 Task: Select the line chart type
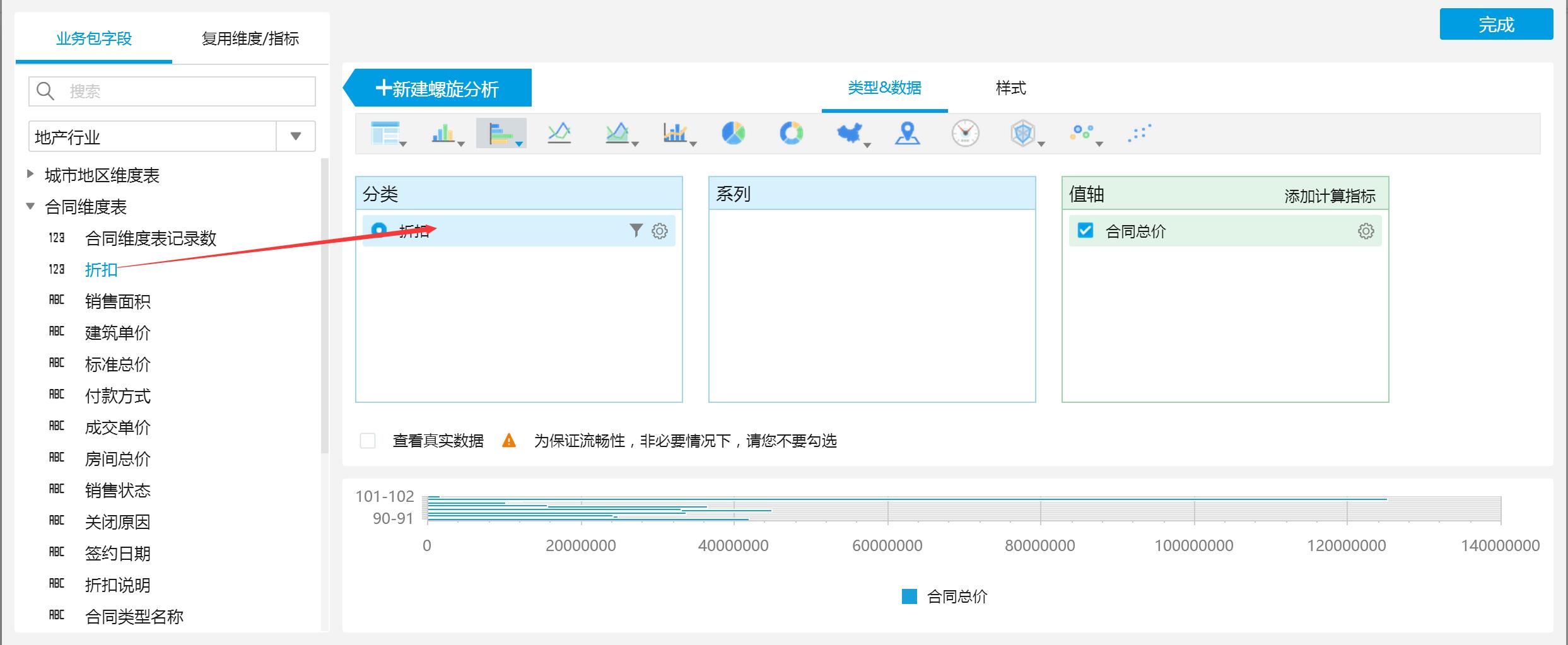pyautogui.click(x=559, y=134)
